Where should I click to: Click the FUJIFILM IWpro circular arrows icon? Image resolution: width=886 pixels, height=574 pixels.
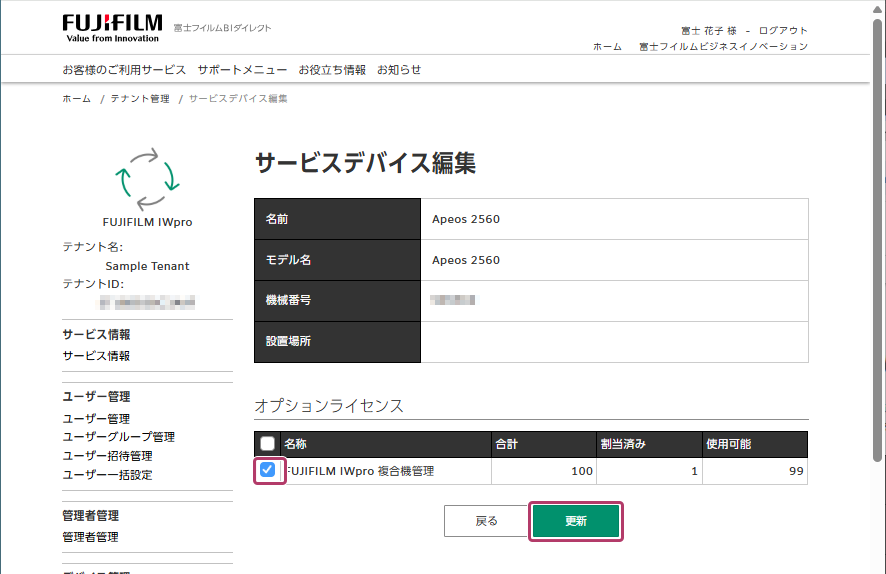(147, 176)
